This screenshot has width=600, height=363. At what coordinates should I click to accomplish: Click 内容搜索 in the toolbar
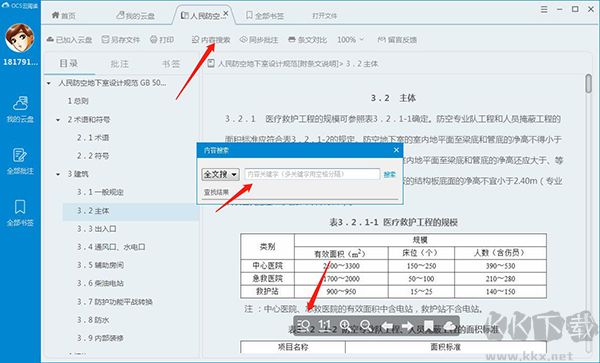click(x=211, y=39)
